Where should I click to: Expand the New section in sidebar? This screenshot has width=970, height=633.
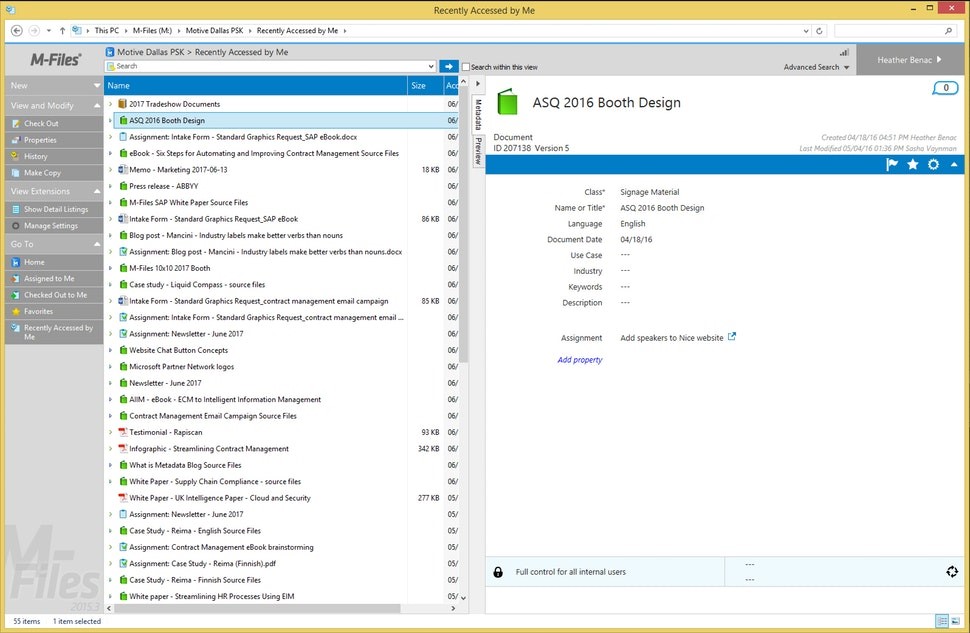(x=97, y=86)
